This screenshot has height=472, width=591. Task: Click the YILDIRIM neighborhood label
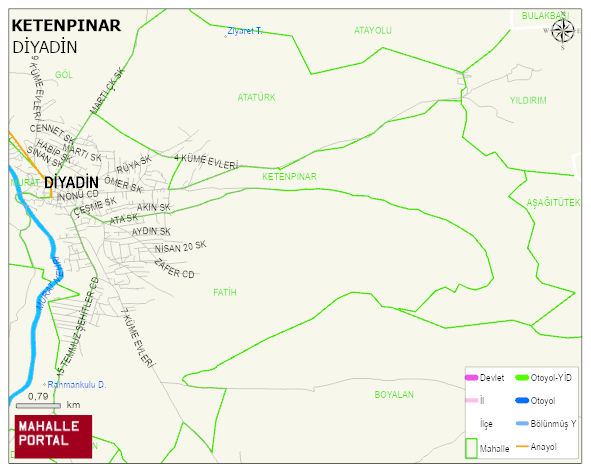click(528, 100)
